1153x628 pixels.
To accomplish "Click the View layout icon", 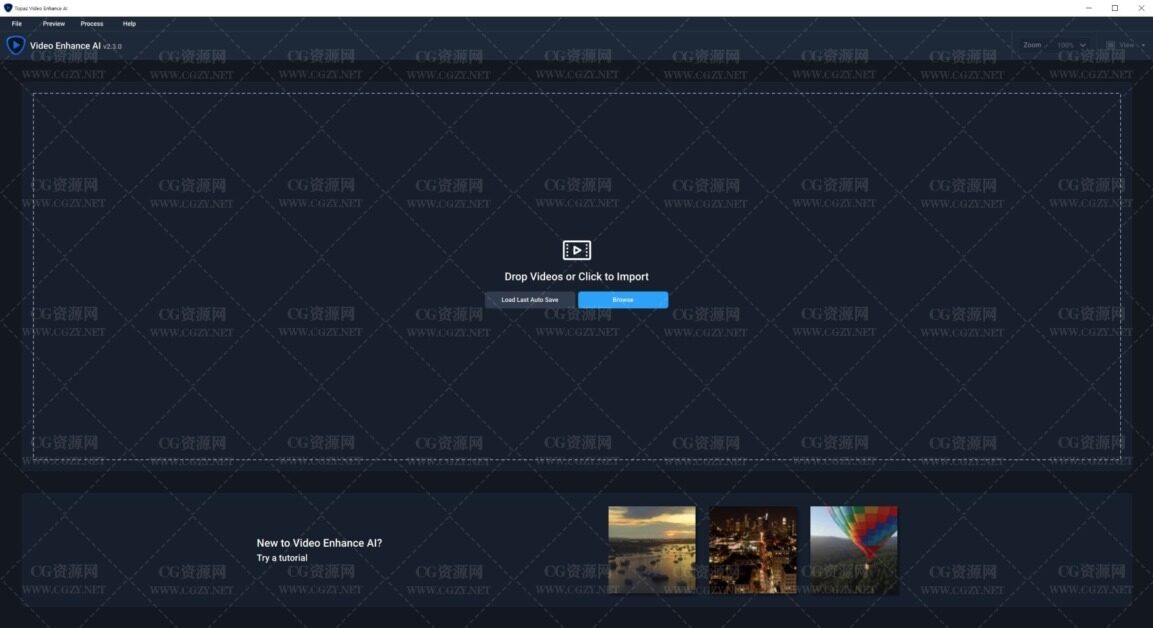I will (x=1110, y=45).
